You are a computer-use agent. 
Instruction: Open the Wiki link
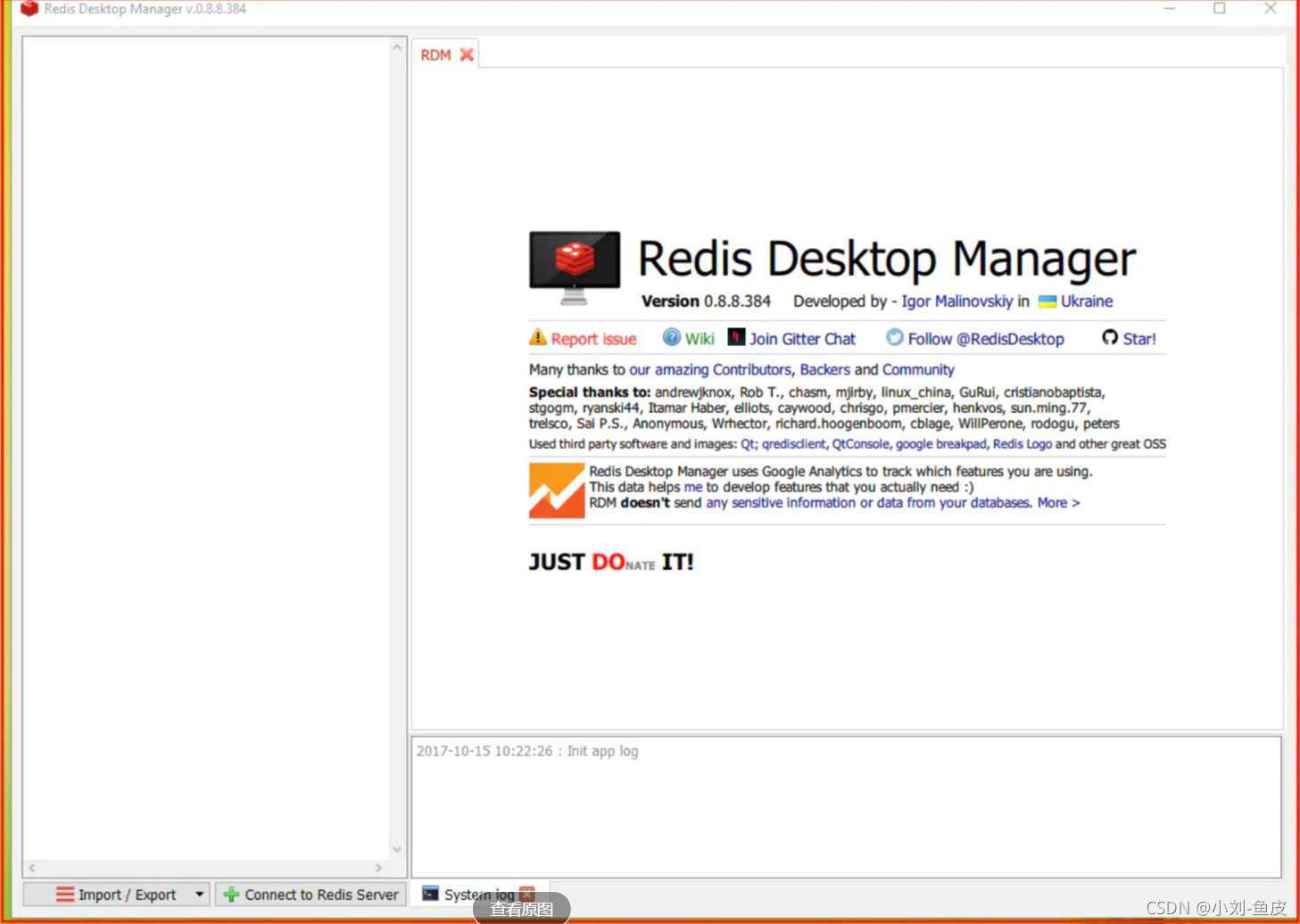pos(700,339)
